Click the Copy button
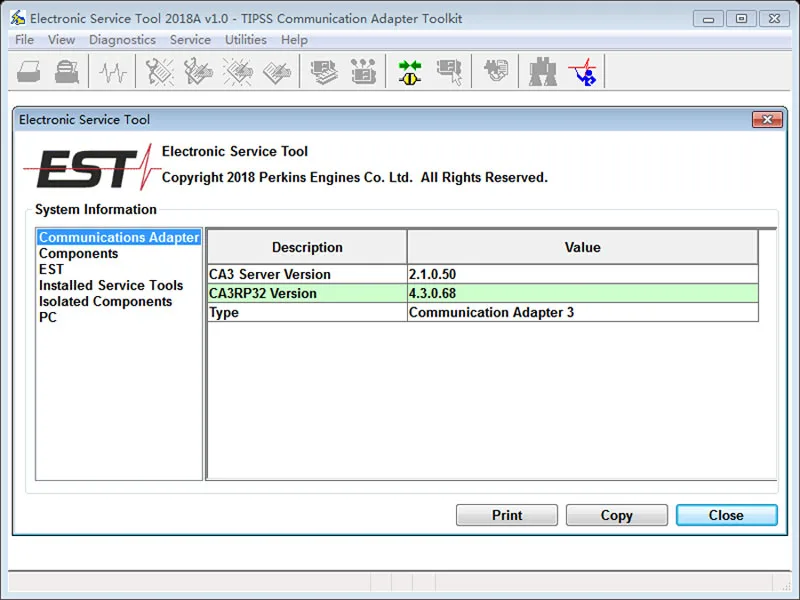 click(616, 515)
